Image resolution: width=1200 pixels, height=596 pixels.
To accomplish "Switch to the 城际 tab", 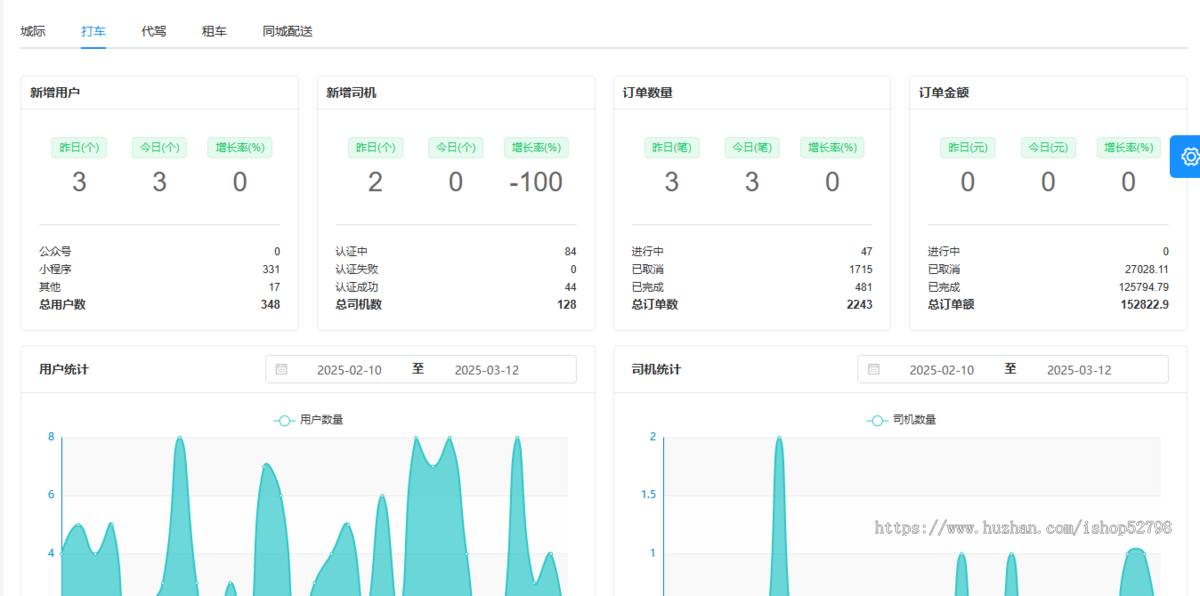I will (33, 31).
